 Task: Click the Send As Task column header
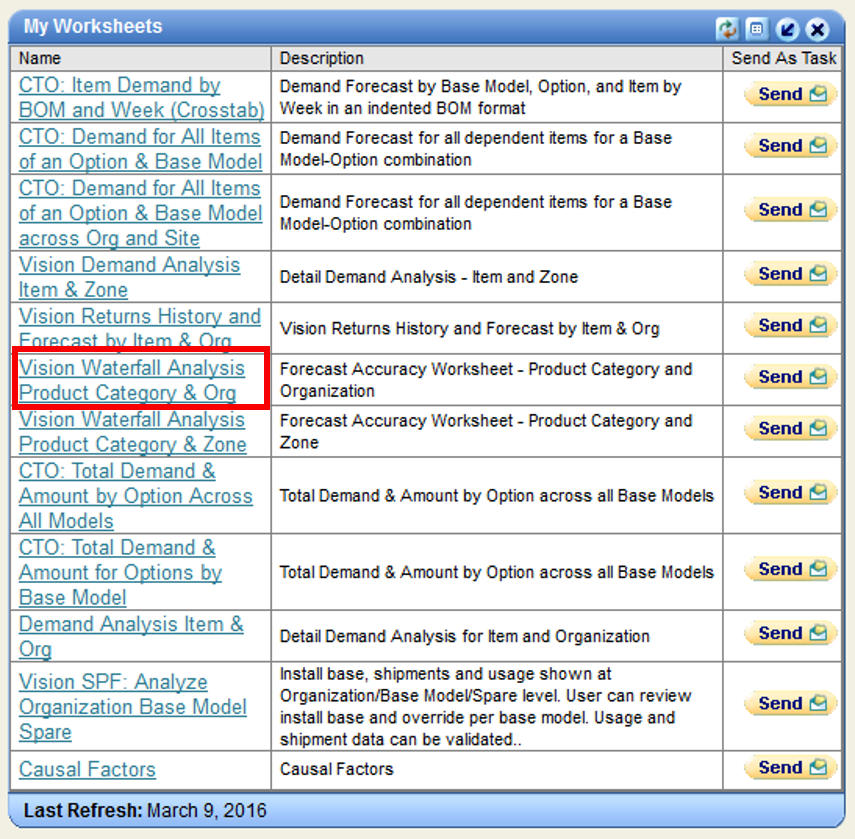point(783,58)
